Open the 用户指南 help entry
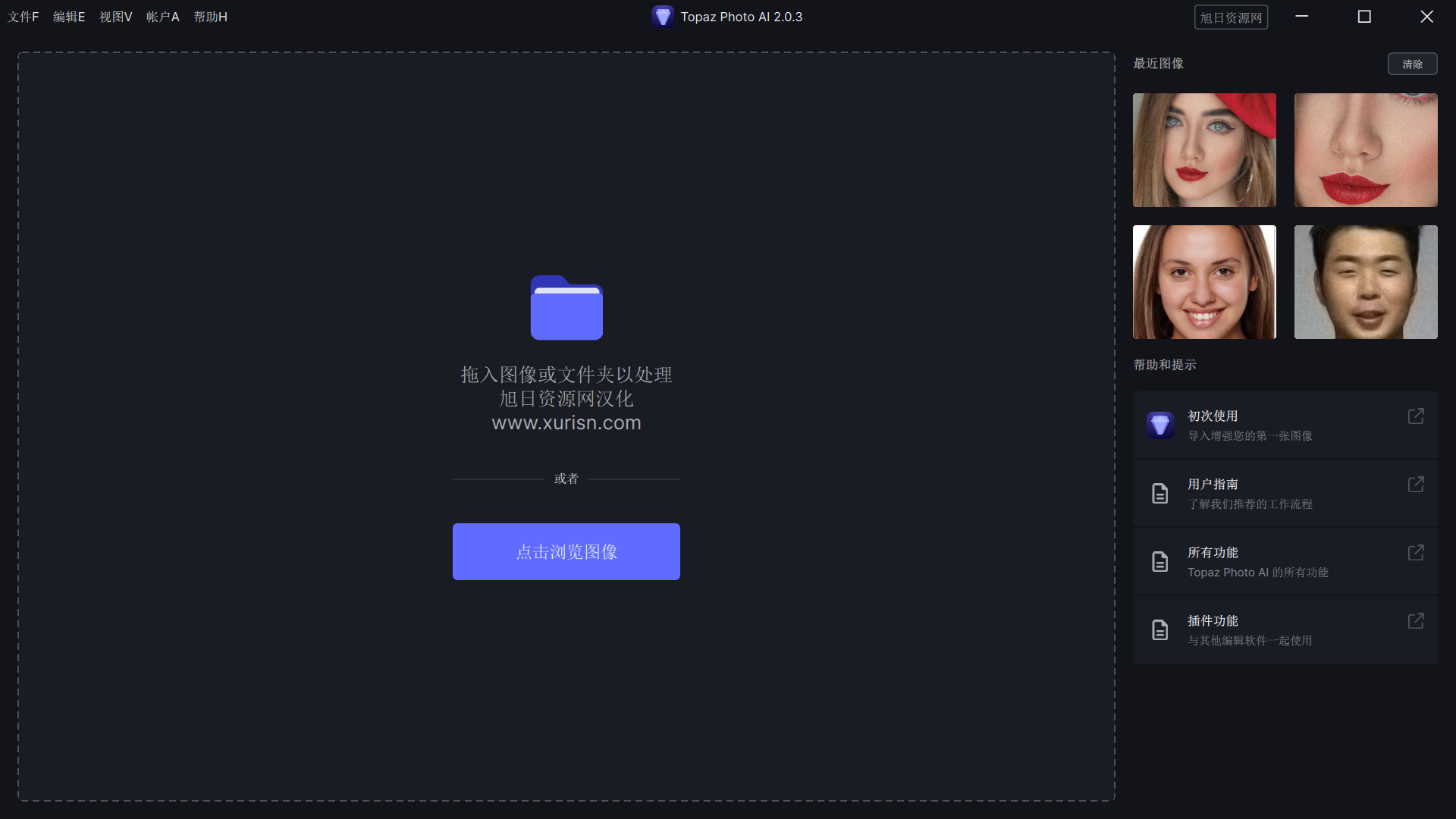The height and width of the screenshot is (819, 1456). click(x=1285, y=494)
